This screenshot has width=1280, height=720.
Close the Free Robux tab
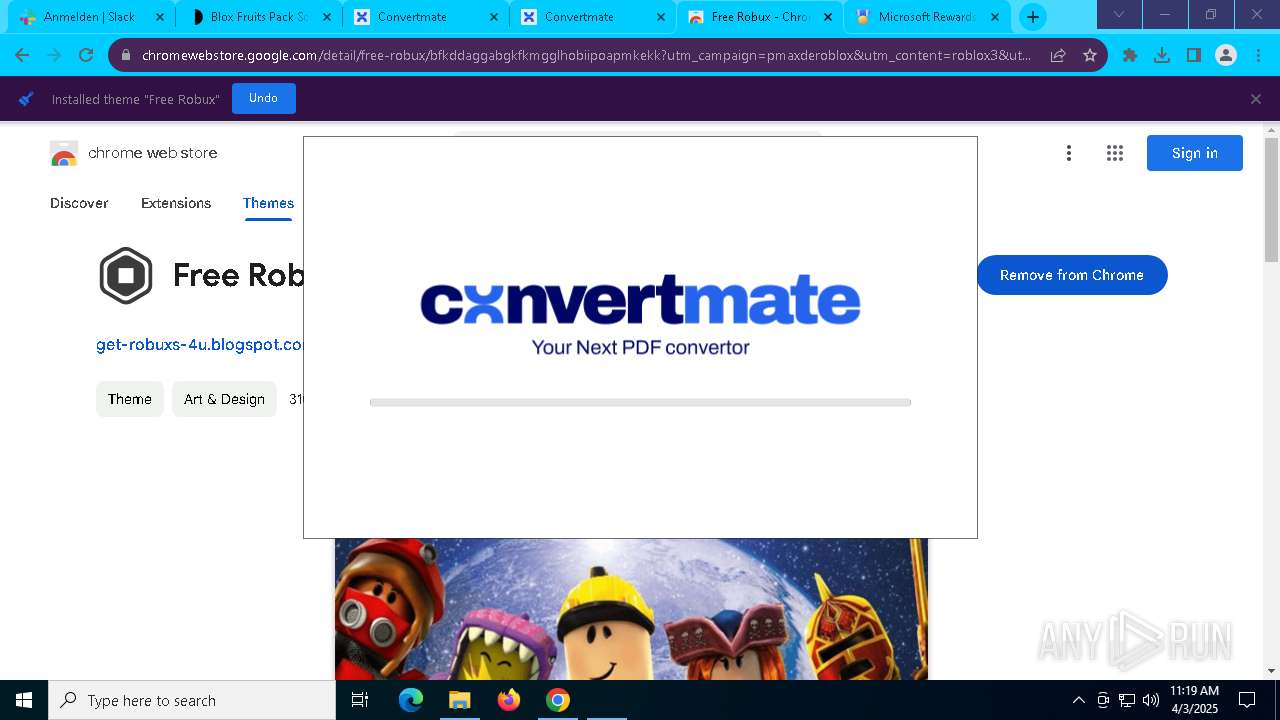point(827,17)
